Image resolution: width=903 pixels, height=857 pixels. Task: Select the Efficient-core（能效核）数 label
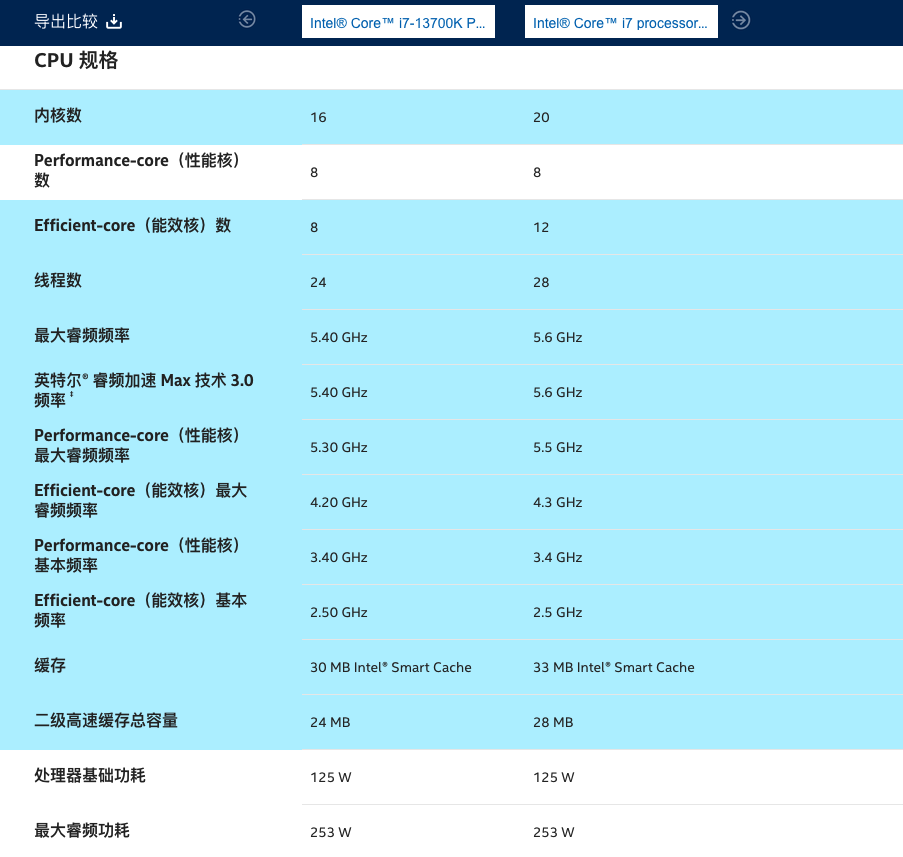point(132,225)
